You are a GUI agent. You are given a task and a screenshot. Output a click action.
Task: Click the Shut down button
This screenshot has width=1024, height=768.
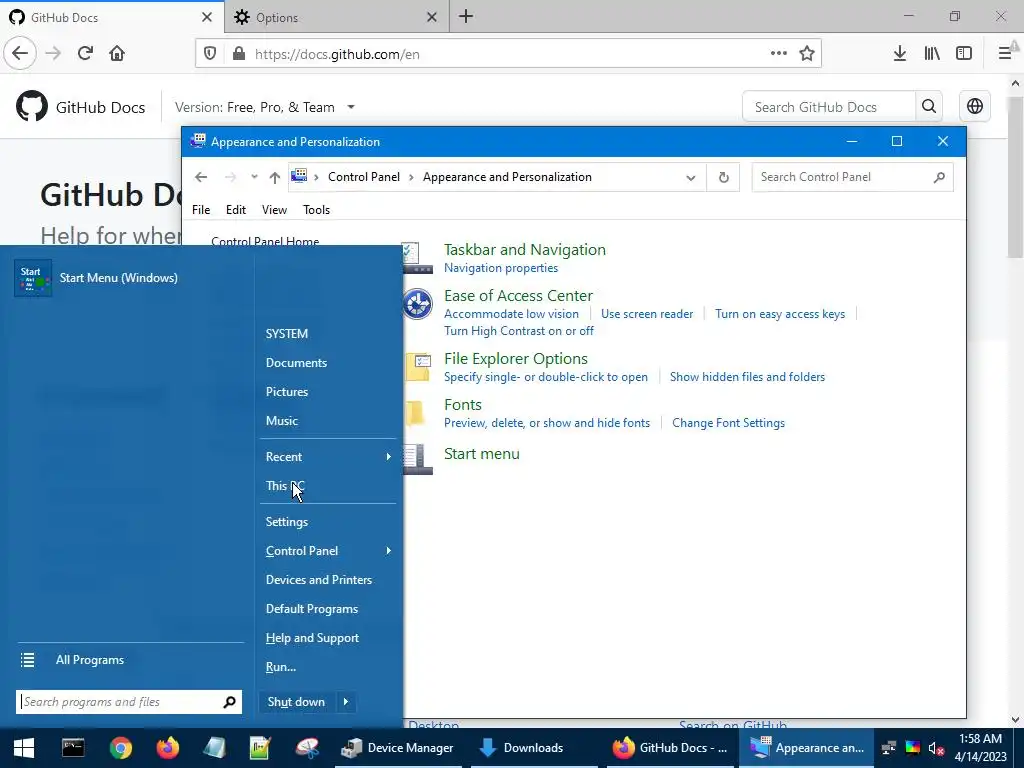point(296,702)
